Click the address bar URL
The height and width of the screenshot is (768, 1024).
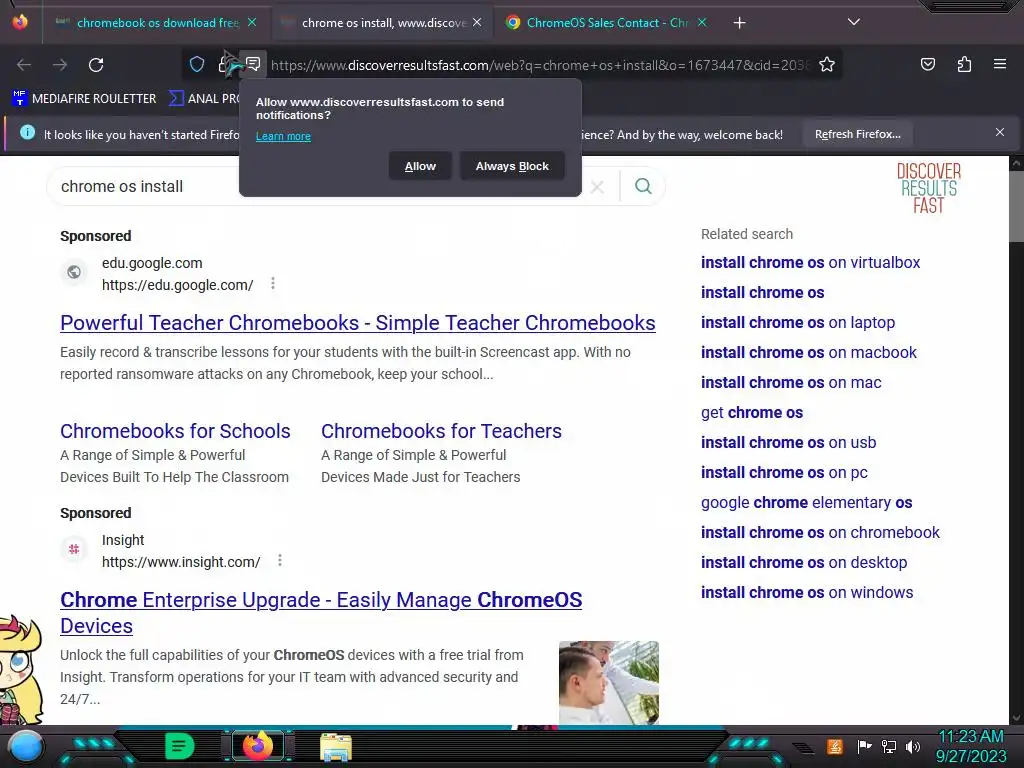coord(539,65)
